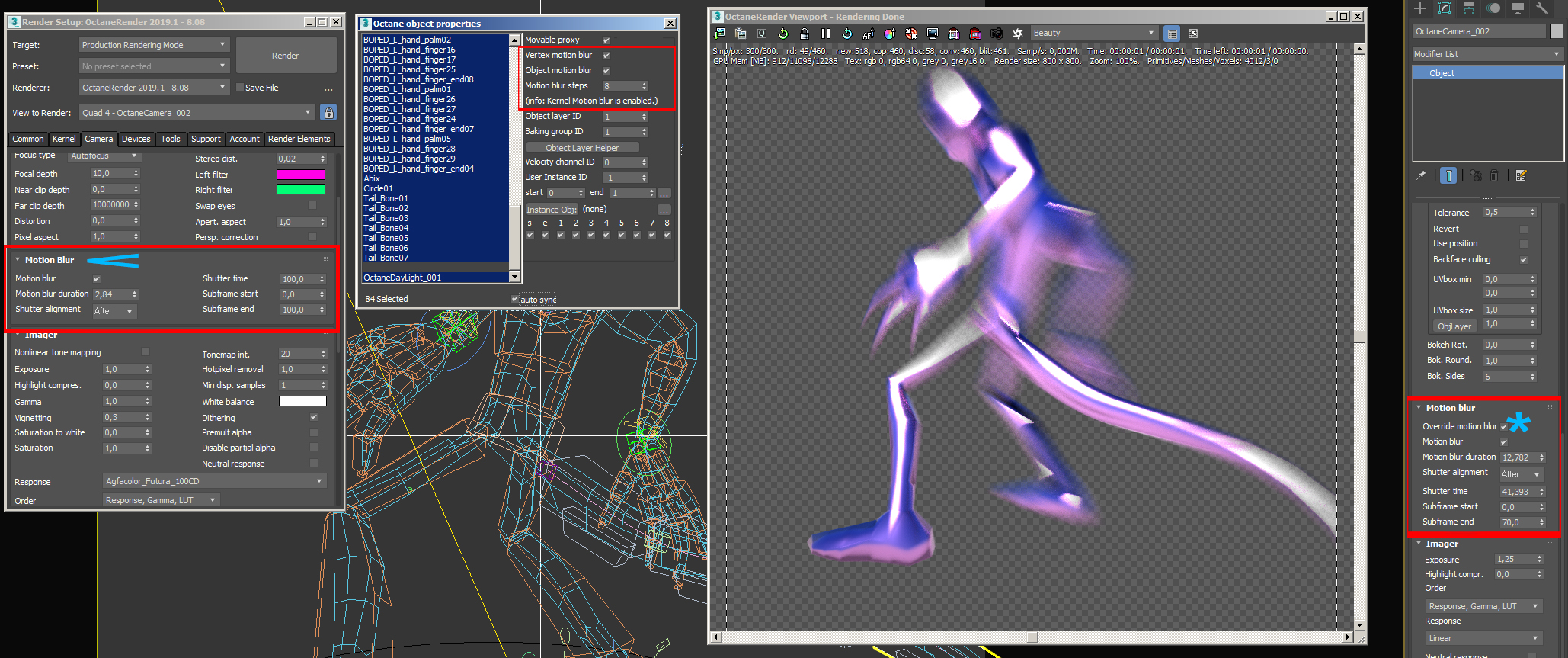This screenshot has height=658, width=1568.
Task: Click the lifebuoy-with-cursor icon in viewport toolbar
Action: [x=910, y=34]
